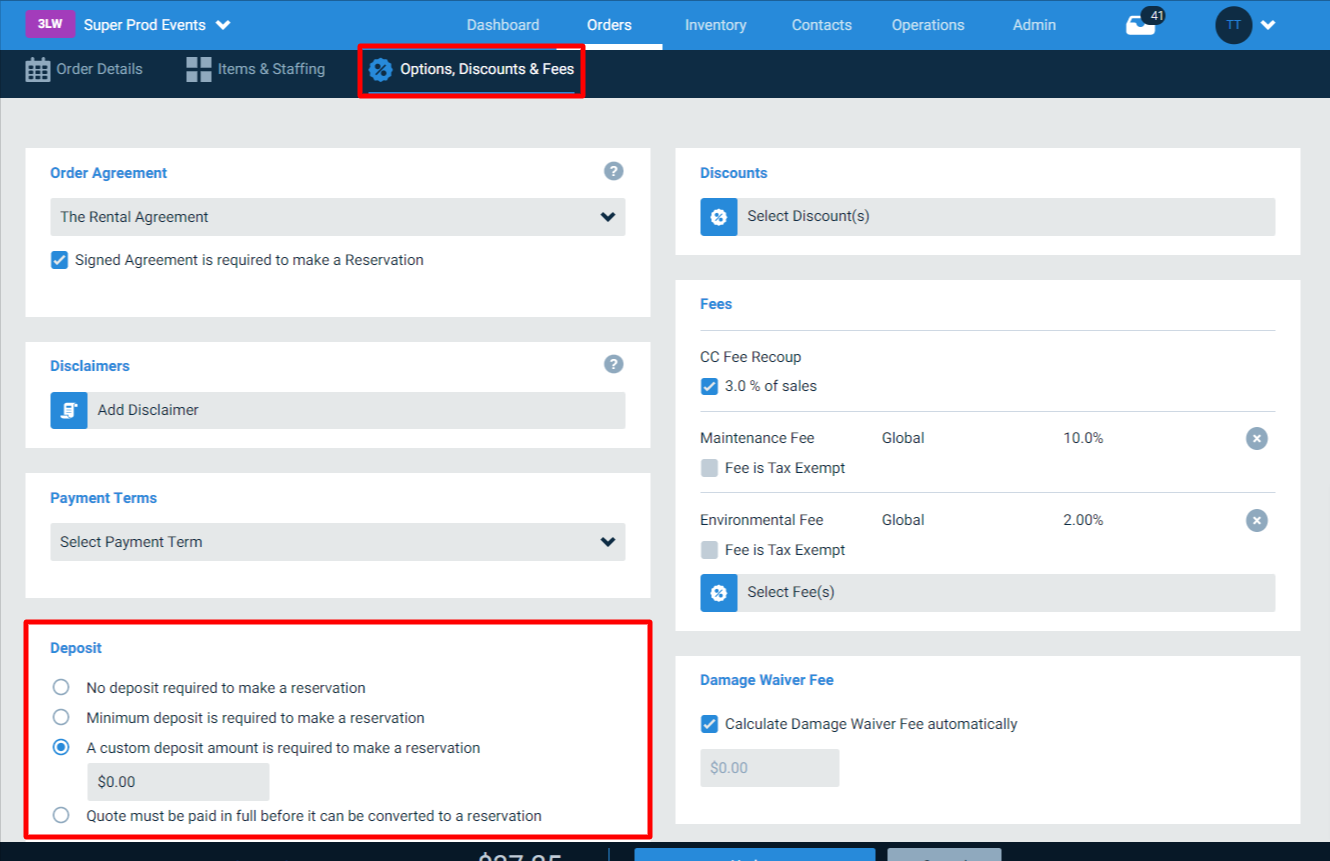Select Minimum deposit is required option
The width and height of the screenshot is (1330, 861).
coord(61,717)
